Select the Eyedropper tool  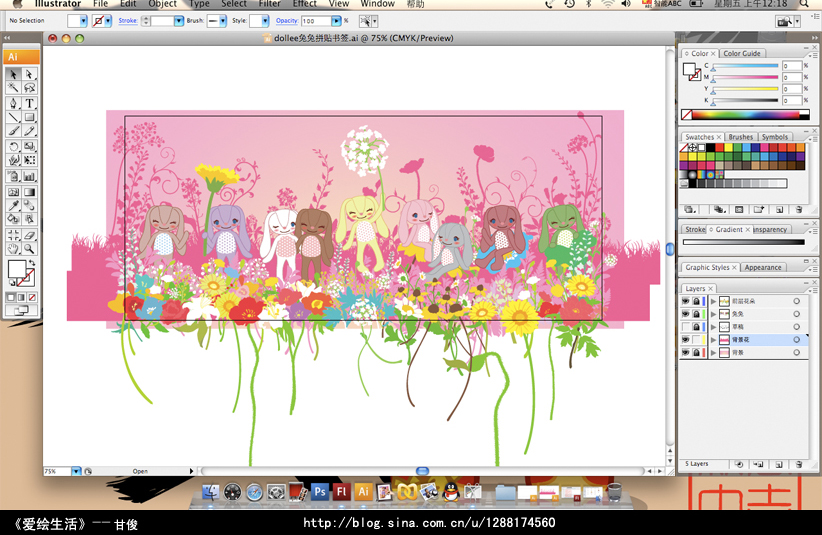pyautogui.click(x=14, y=205)
